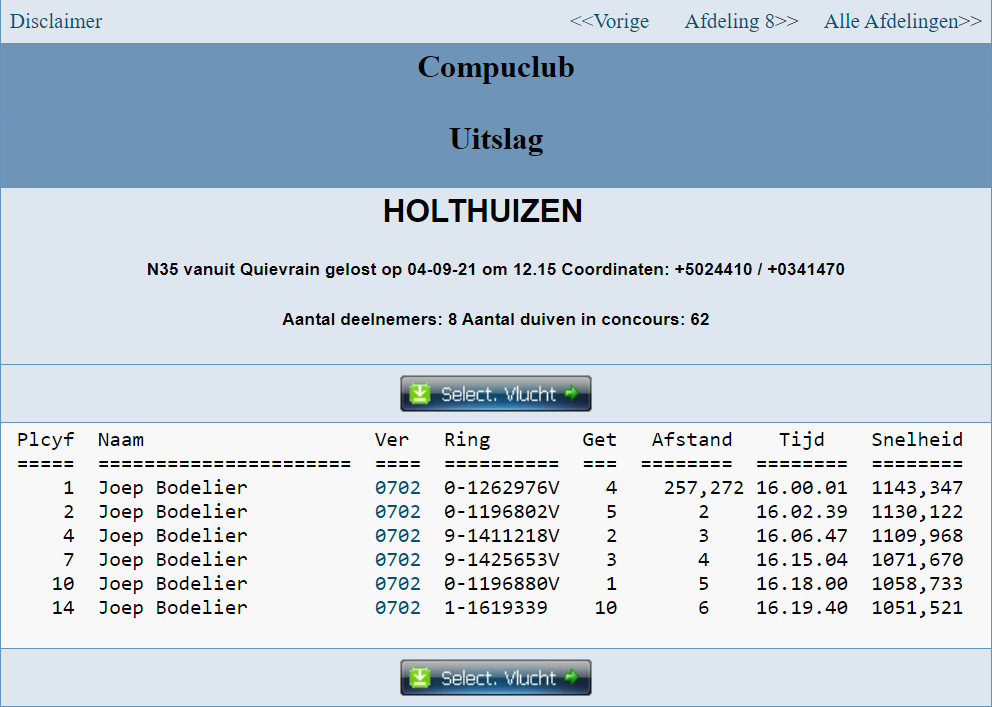Click the Tijd column header
Screen dimensions: 992x707
pos(802,440)
